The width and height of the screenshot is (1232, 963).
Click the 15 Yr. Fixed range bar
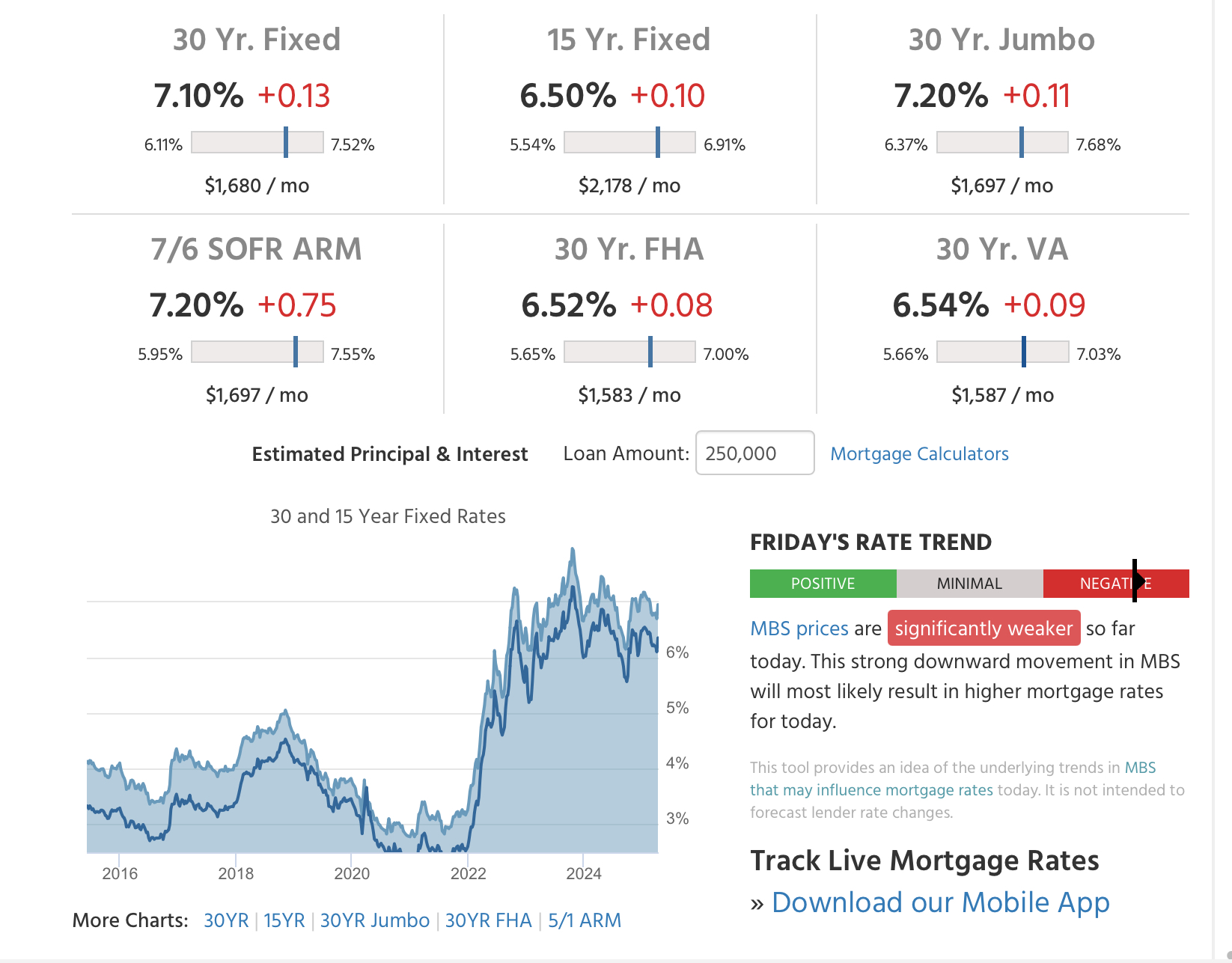629,143
